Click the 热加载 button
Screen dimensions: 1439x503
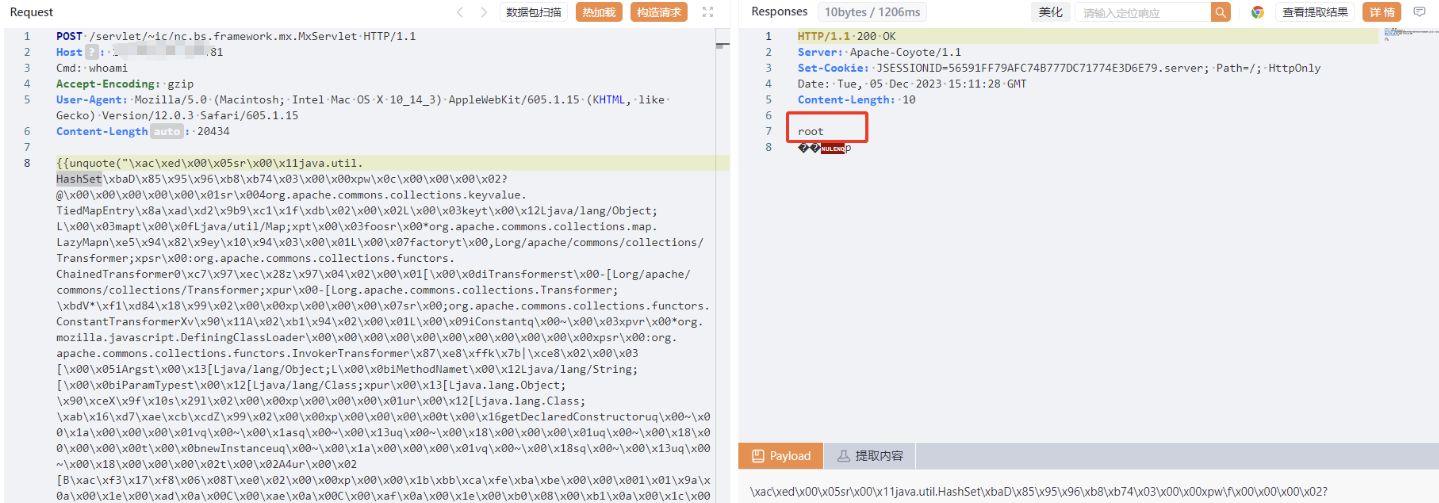tap(600, 12)
